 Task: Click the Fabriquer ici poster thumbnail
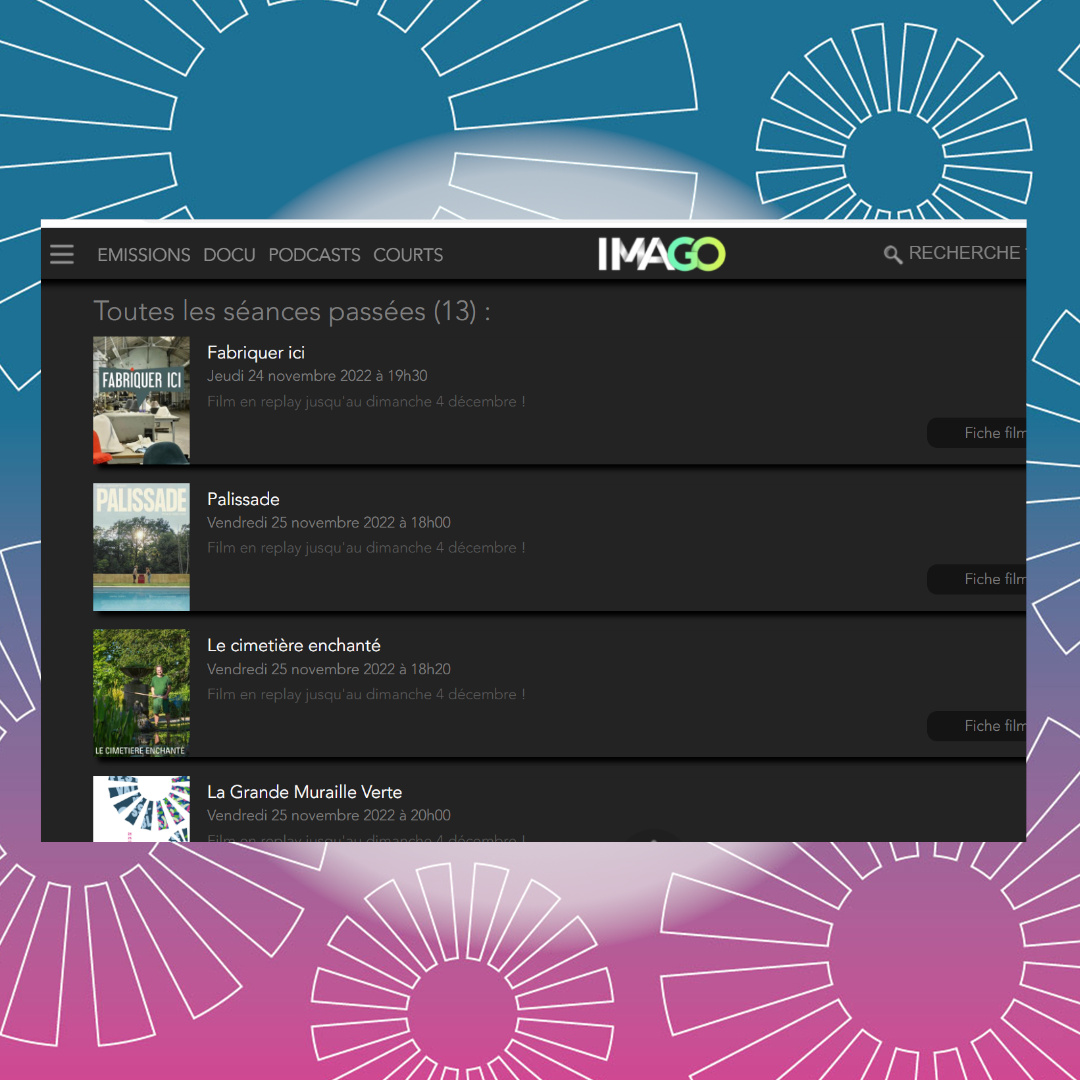click(141, 400)
